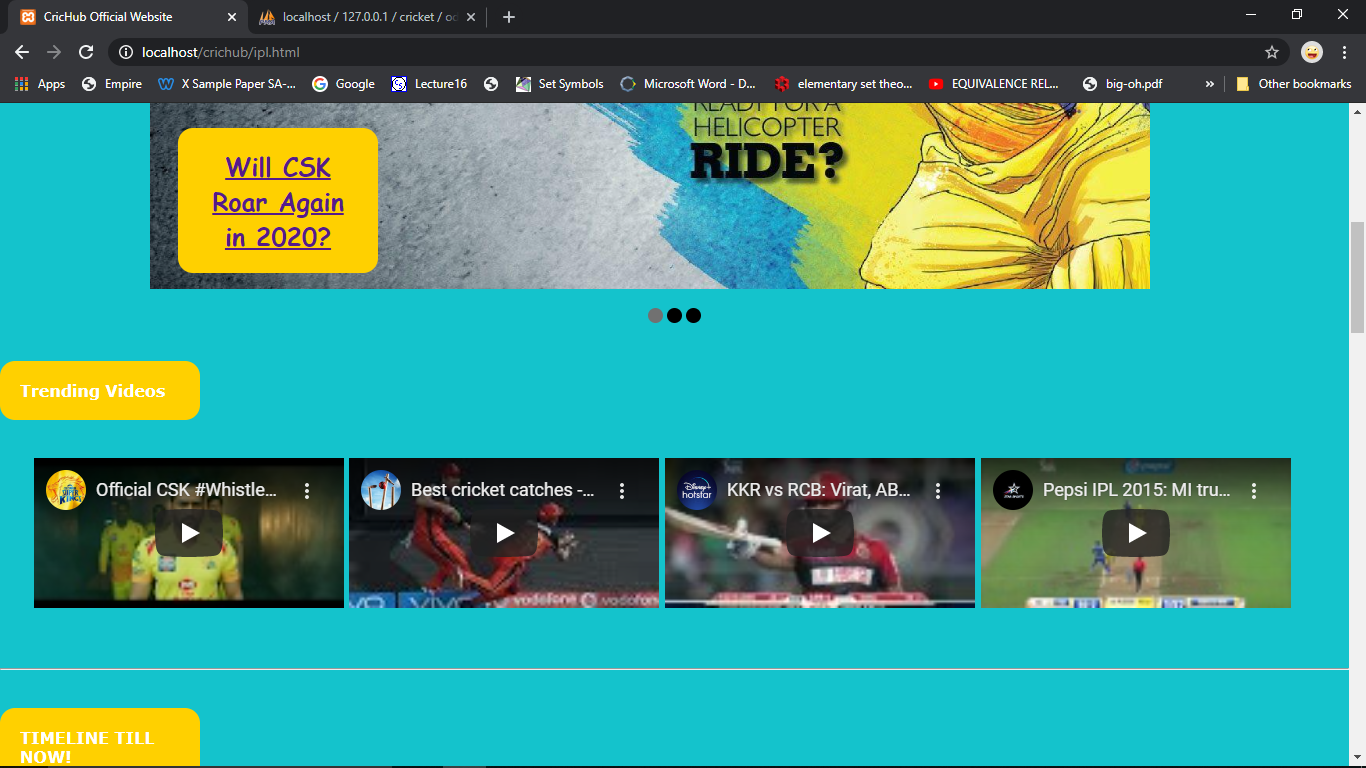Image resolution: width=1366 pixels, height=768 pixels.
Task: View site information icon in address bar
Action: 125,52
